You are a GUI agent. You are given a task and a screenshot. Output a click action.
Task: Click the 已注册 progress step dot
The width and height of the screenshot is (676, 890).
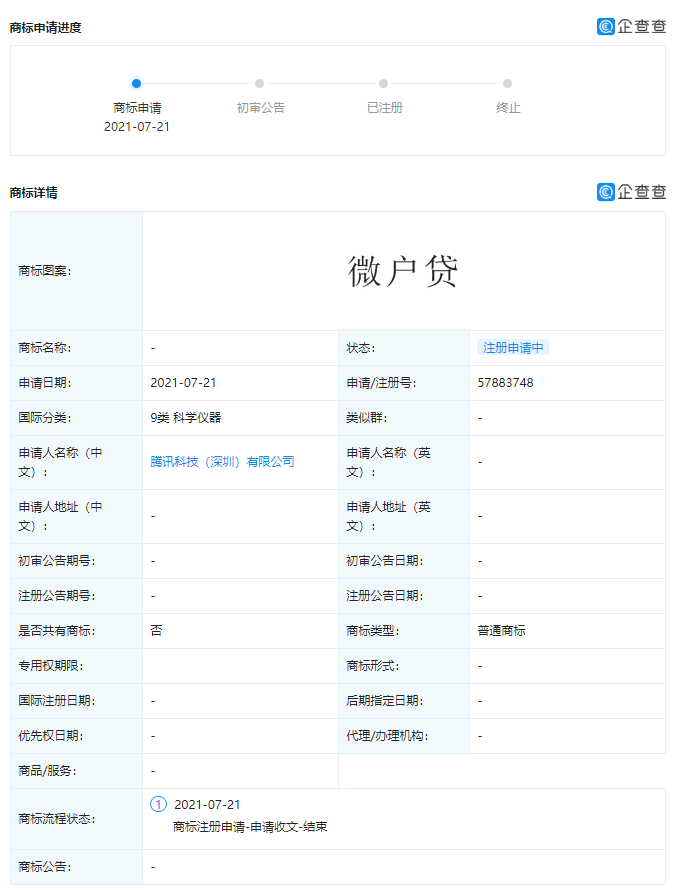point(384,83)
